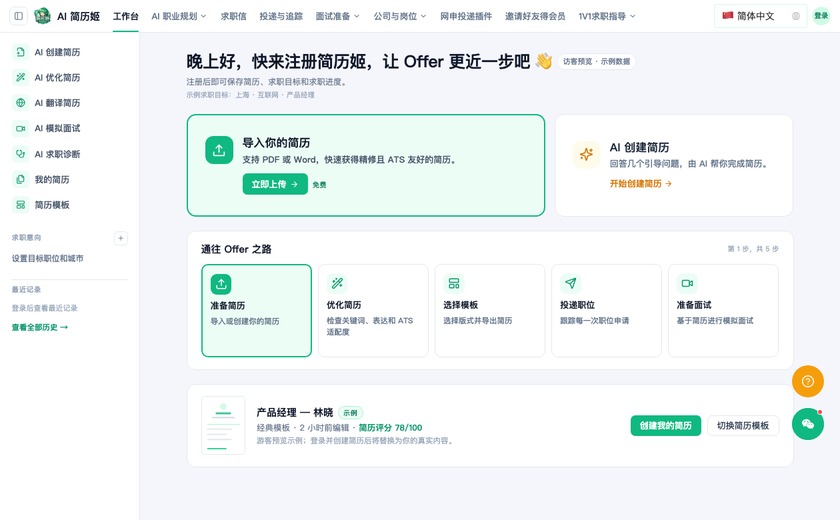Image resolution: width=840 pixels, height=520 pixels.
Task: Open 邀请好友得会员 menu item
Action: tap(535, 16)
